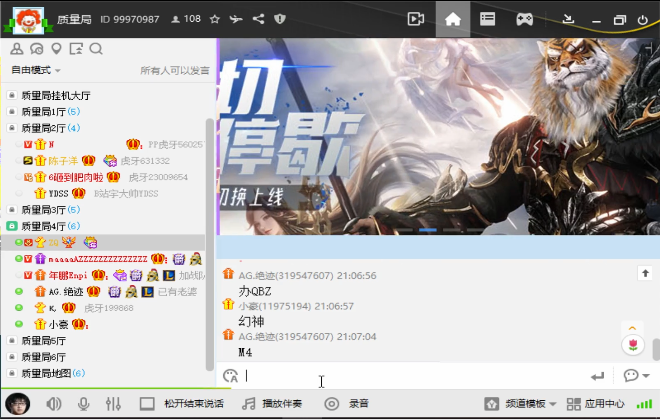Click the chat area scrollbar handle
The image size is (660, 420).
coord(656,349)
